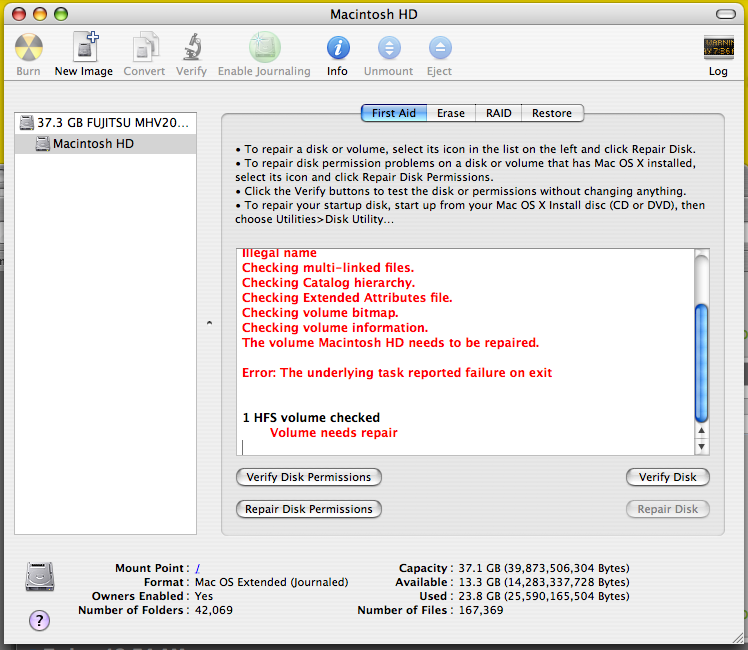This screenshot has width=748, height=650.
Task: Click 'Volume needs repair' log line
Action: click(333, 433)
